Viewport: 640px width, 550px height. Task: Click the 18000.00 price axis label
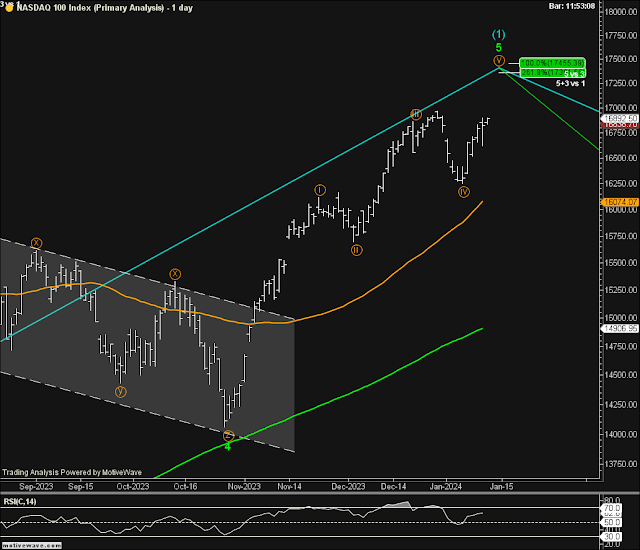tap(620, 12)
